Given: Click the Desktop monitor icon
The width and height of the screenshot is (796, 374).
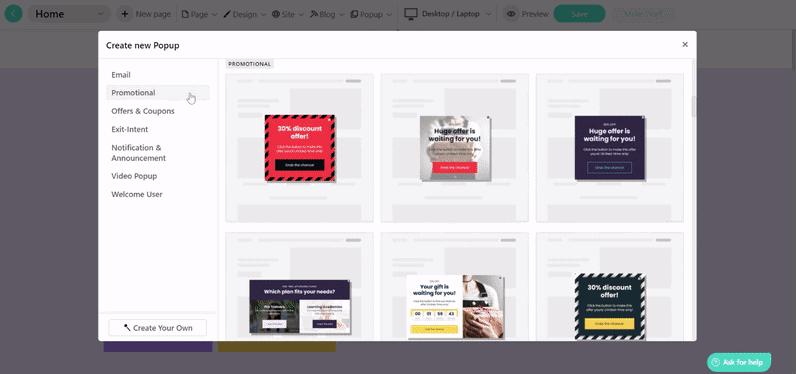Looking at the screenshot, I should [411, 14].
